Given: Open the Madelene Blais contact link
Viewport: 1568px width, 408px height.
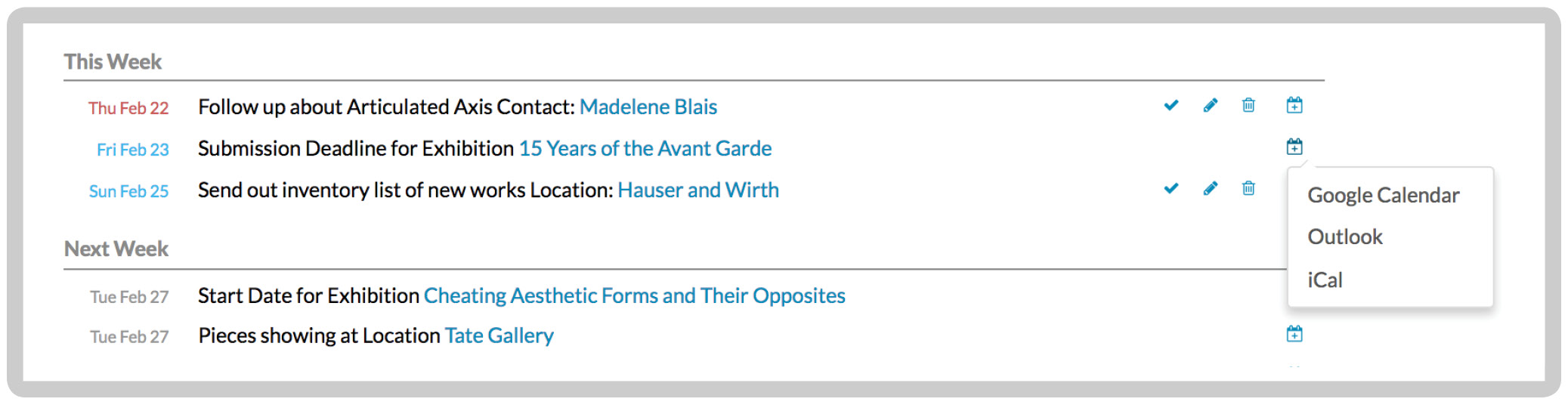Looking at the screenshot, I should (x=648, y=107).
